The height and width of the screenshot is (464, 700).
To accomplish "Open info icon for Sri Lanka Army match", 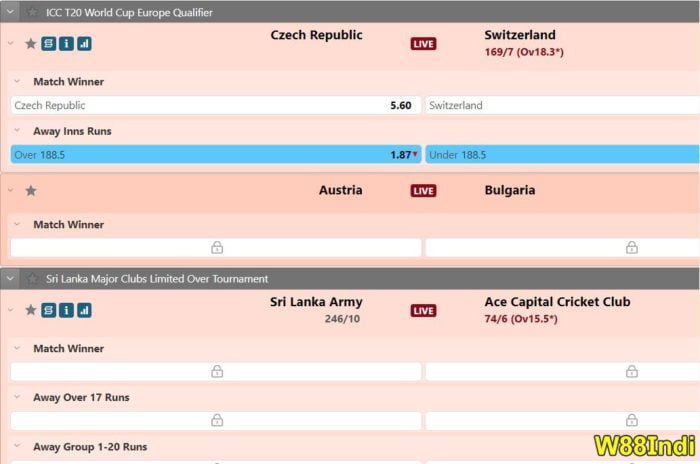I will pyautogui.click(x=66, y=310).
